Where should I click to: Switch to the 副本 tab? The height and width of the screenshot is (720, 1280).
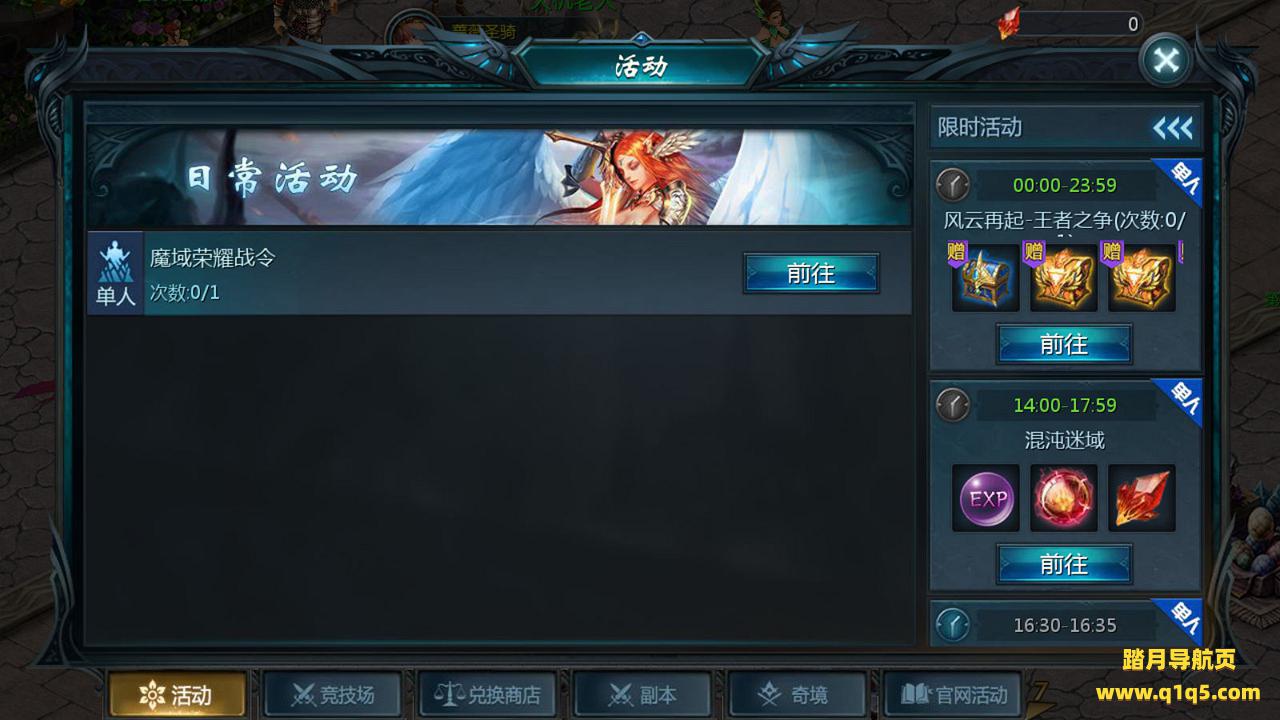pyautogui.click(x=642, y=694)
